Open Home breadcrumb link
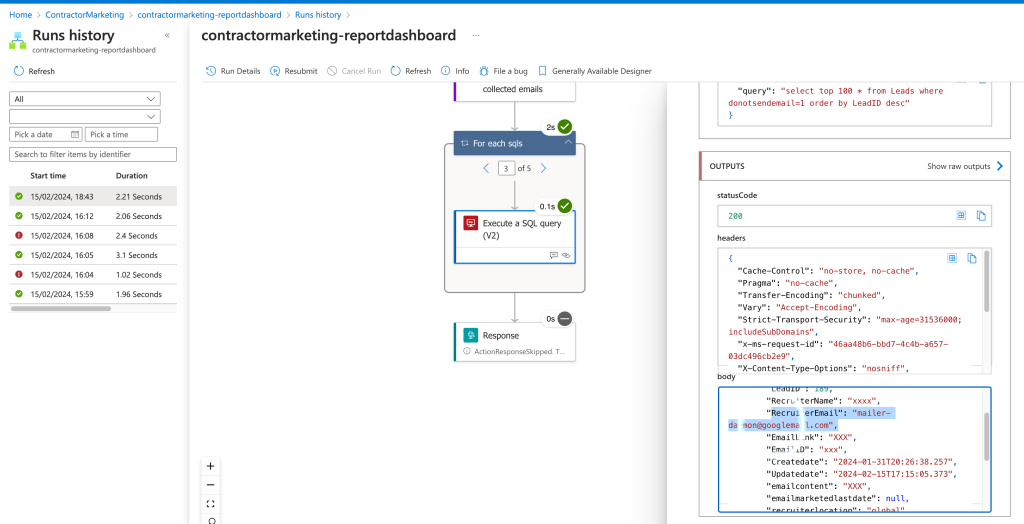 pyautogui.click(x=20, y=14)
